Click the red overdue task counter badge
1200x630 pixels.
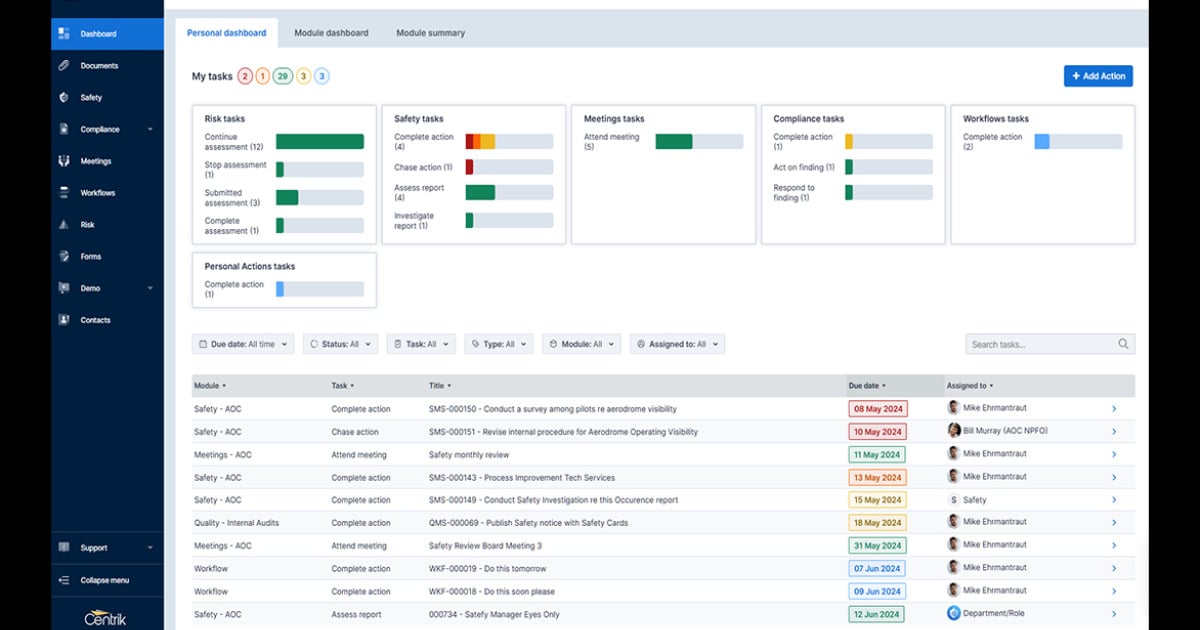(x=243, y=75)
